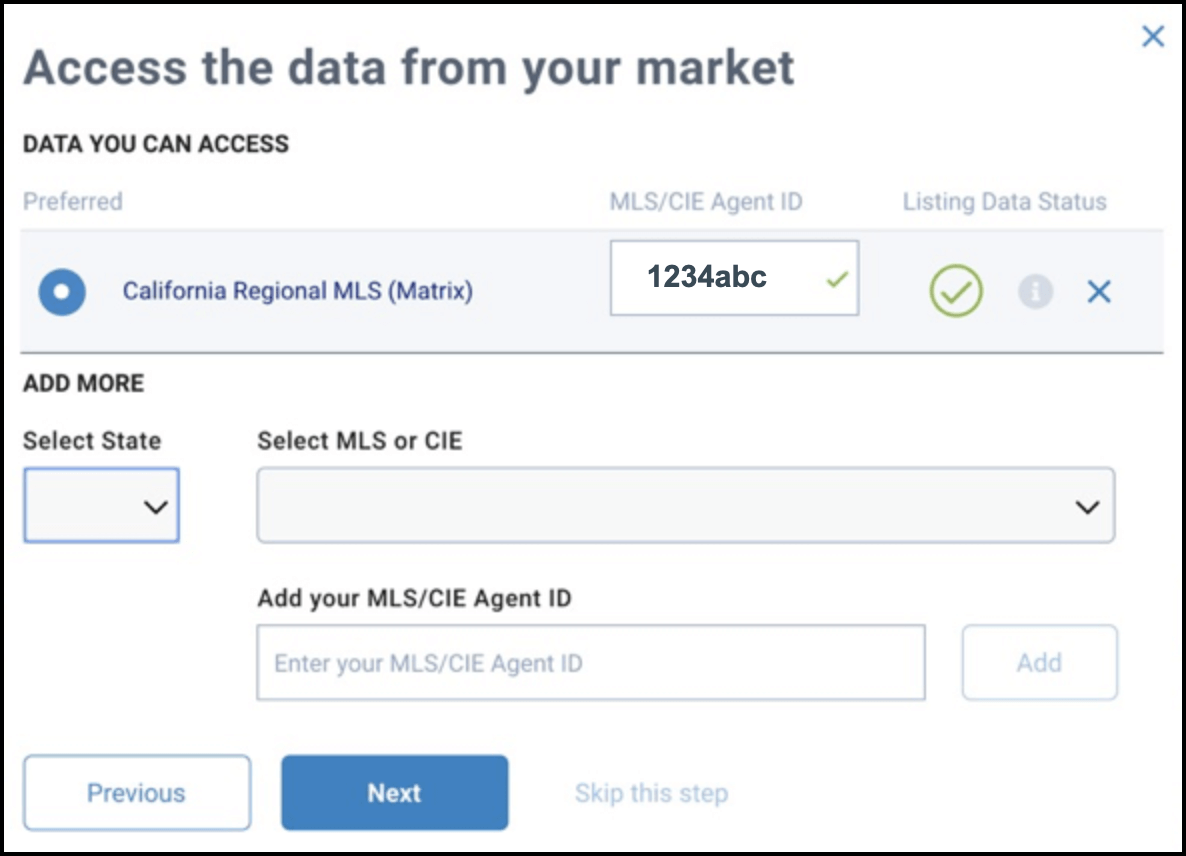Remove the California Regional MLS row

click(1098, 292)
